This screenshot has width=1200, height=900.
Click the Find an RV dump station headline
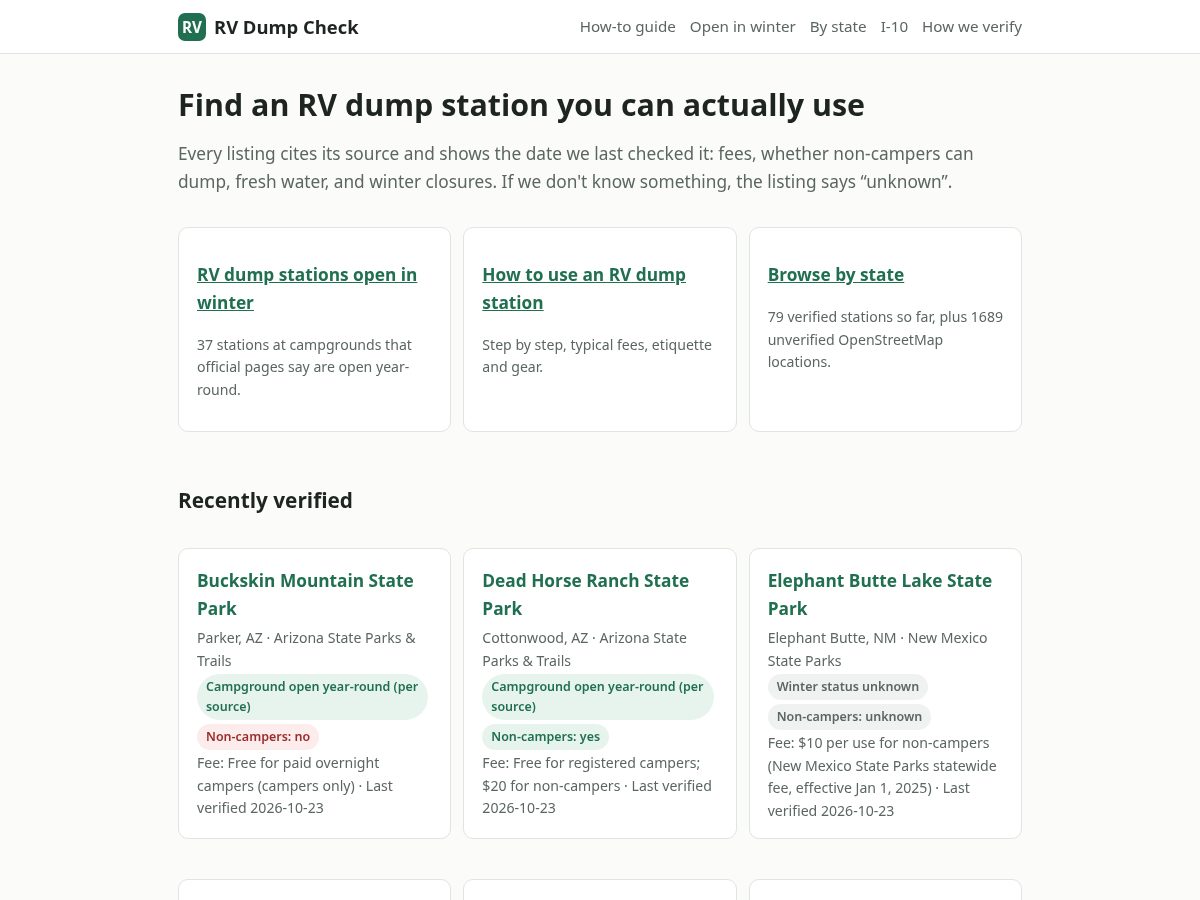[521, 105]
